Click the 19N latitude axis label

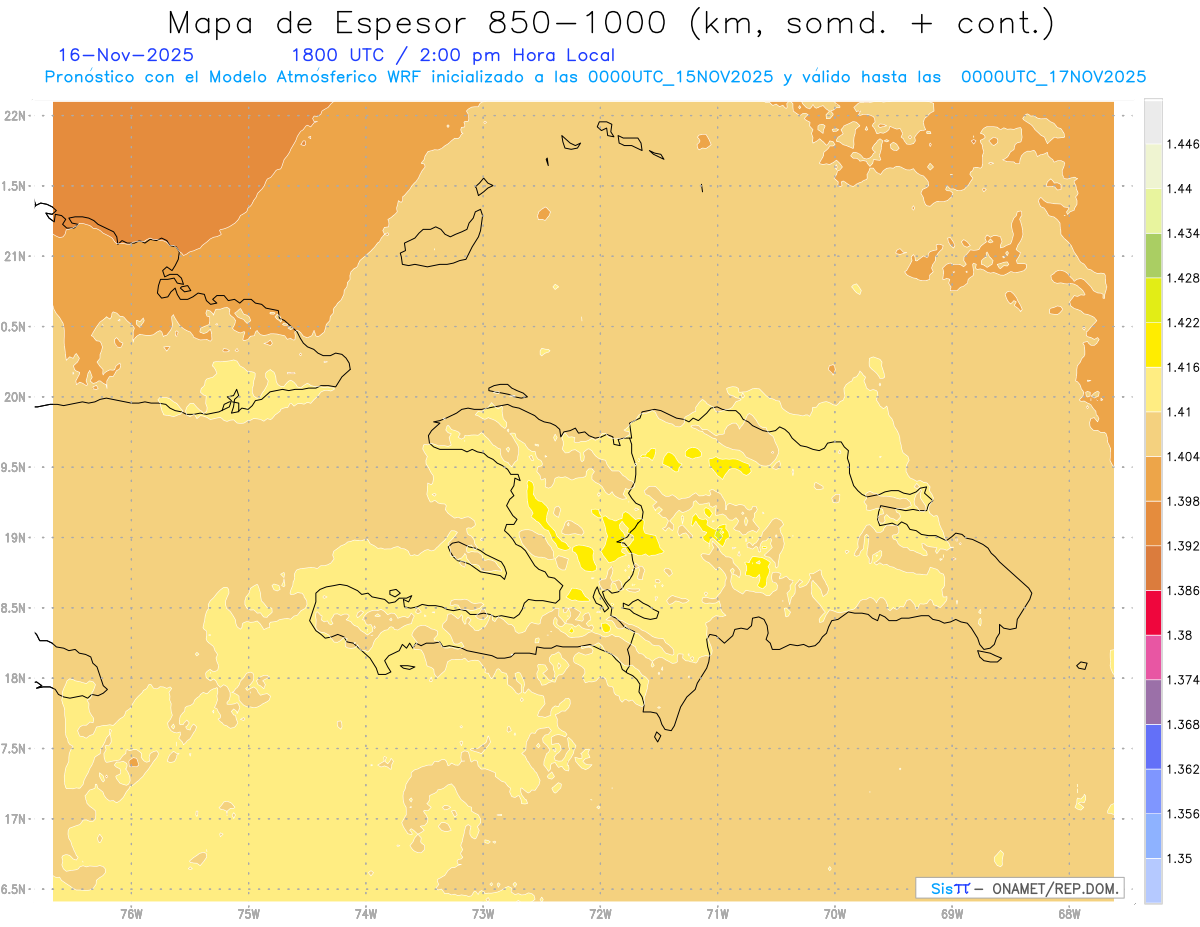coord(15,538)
